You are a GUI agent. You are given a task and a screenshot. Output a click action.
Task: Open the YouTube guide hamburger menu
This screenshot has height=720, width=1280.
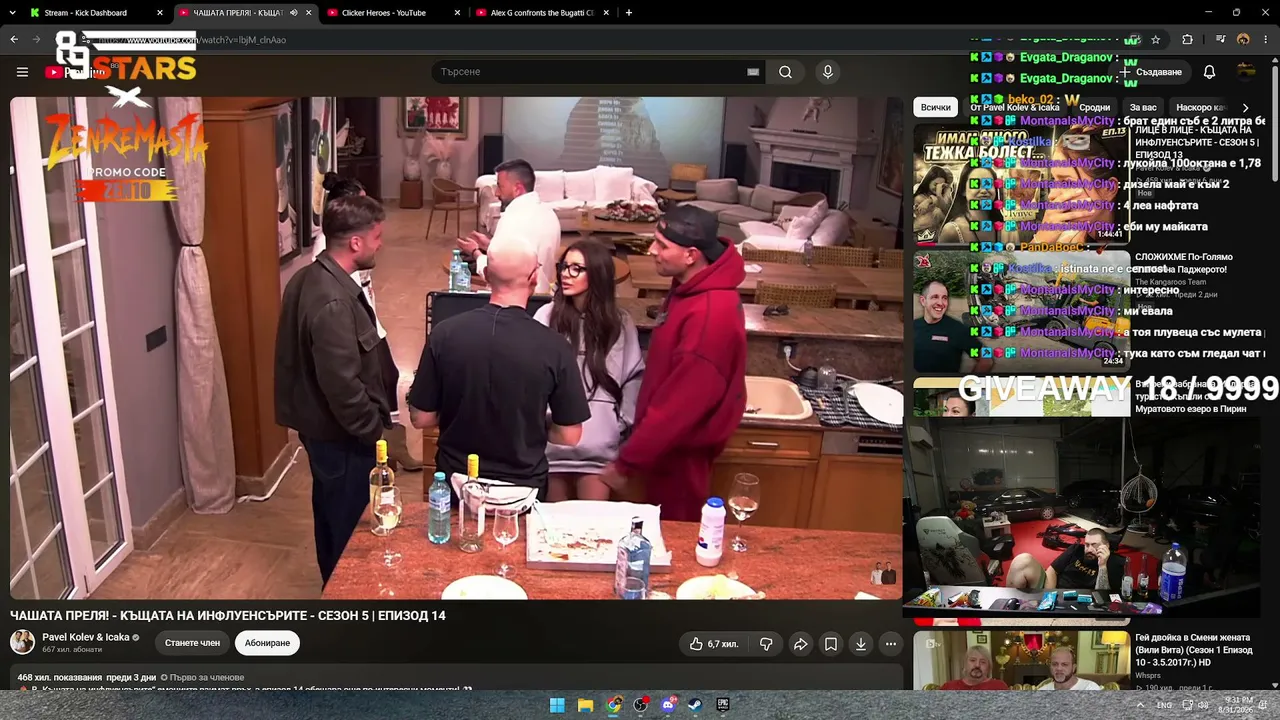[22, 72]
